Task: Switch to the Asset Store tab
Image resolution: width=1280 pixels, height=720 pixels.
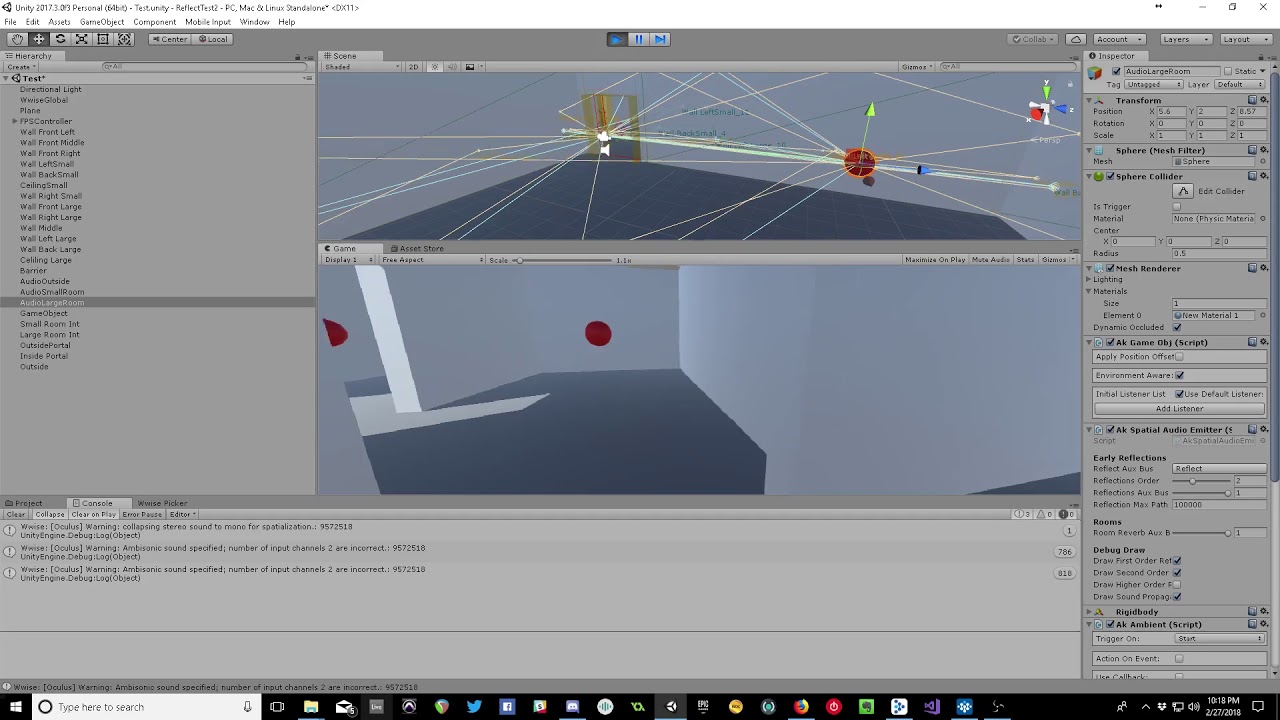Action: click(417, 249)
